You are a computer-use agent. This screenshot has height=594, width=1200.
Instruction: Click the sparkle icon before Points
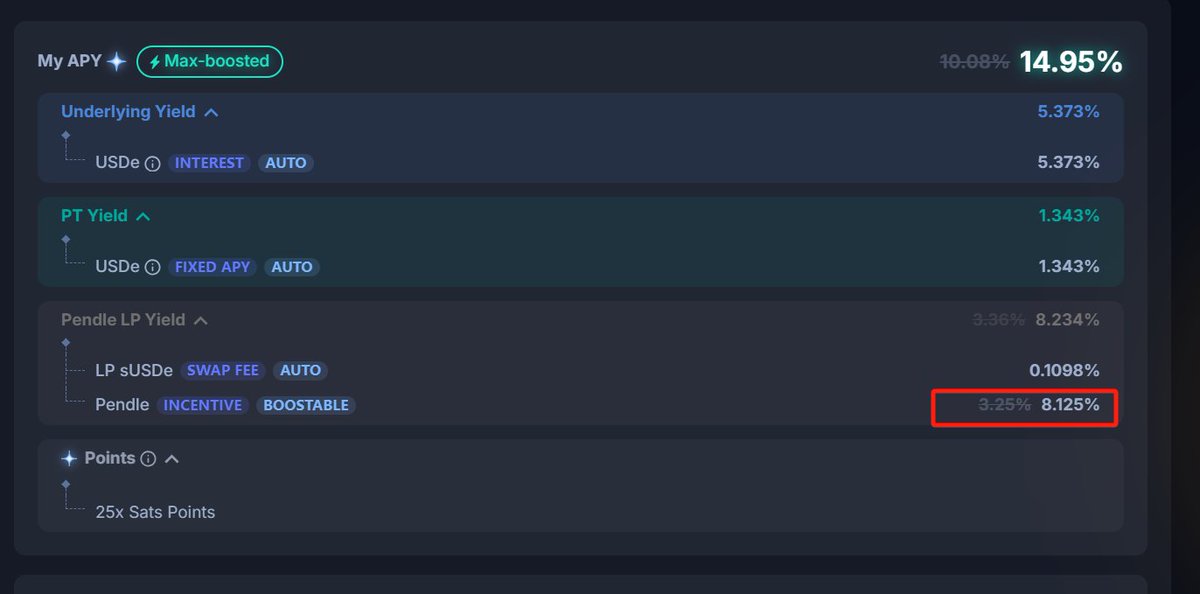click(69, 458)
